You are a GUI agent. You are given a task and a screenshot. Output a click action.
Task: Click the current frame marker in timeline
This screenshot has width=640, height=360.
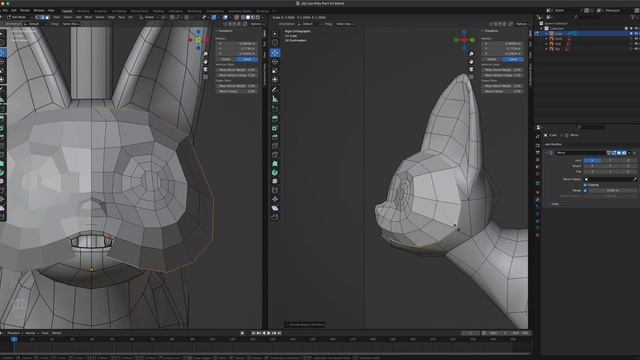[x=14, y=339]
